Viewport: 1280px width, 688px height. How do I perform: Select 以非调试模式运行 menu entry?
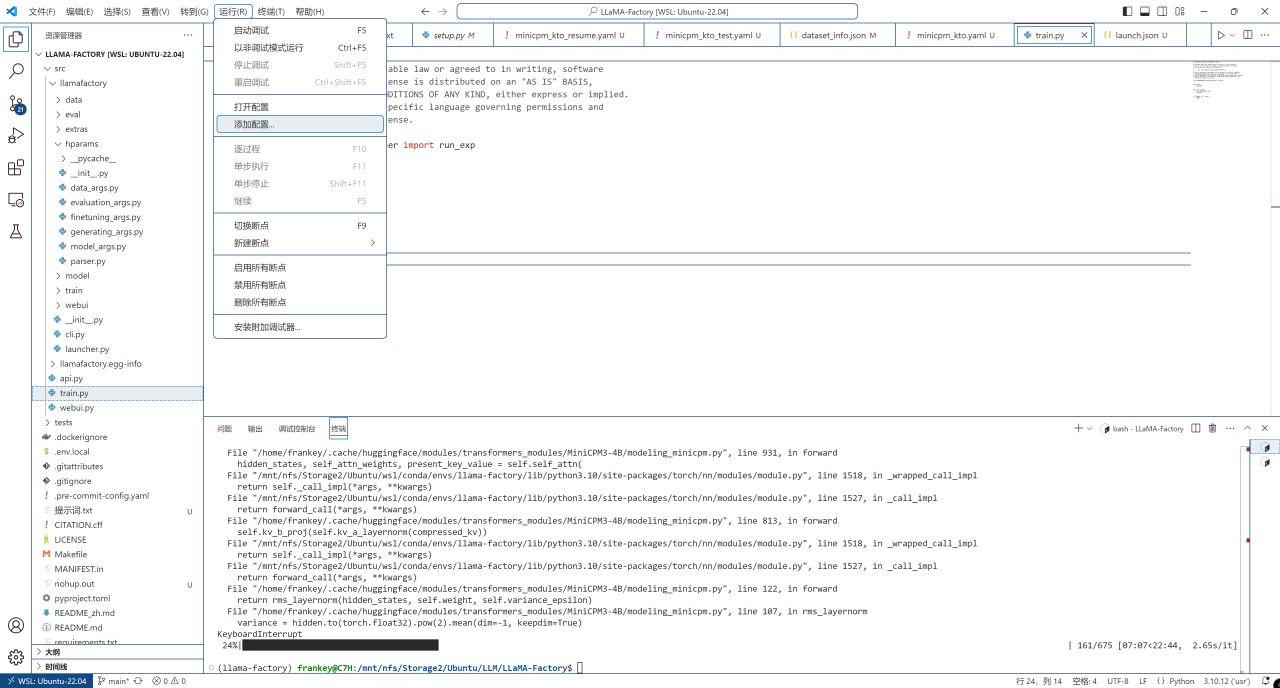coord(300,47)
